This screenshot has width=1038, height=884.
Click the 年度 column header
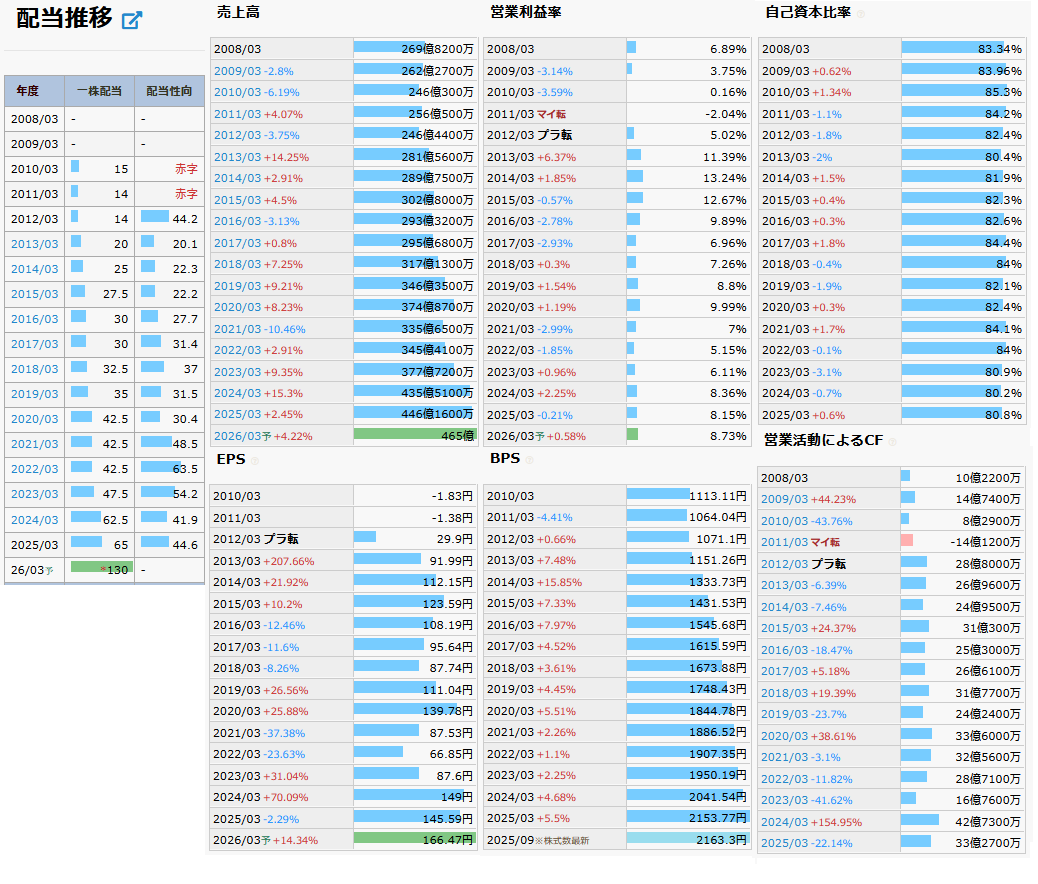tap(27, 91)
